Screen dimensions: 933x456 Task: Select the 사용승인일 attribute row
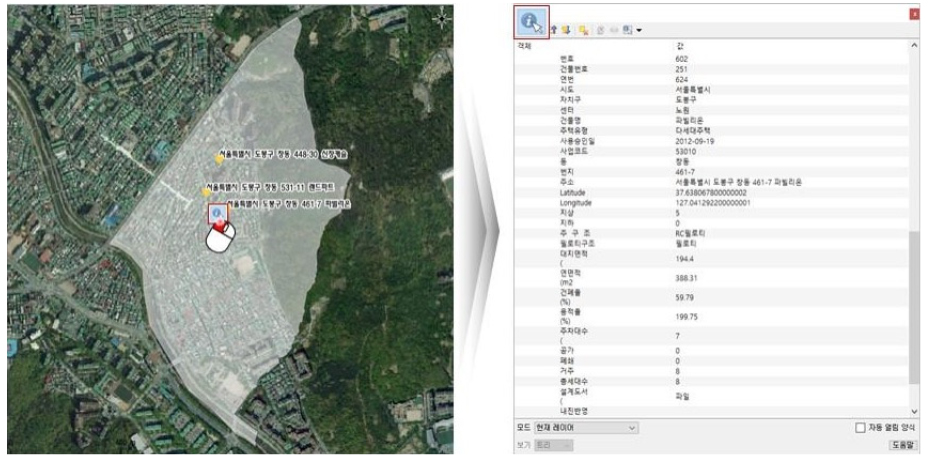click(711, 141)
